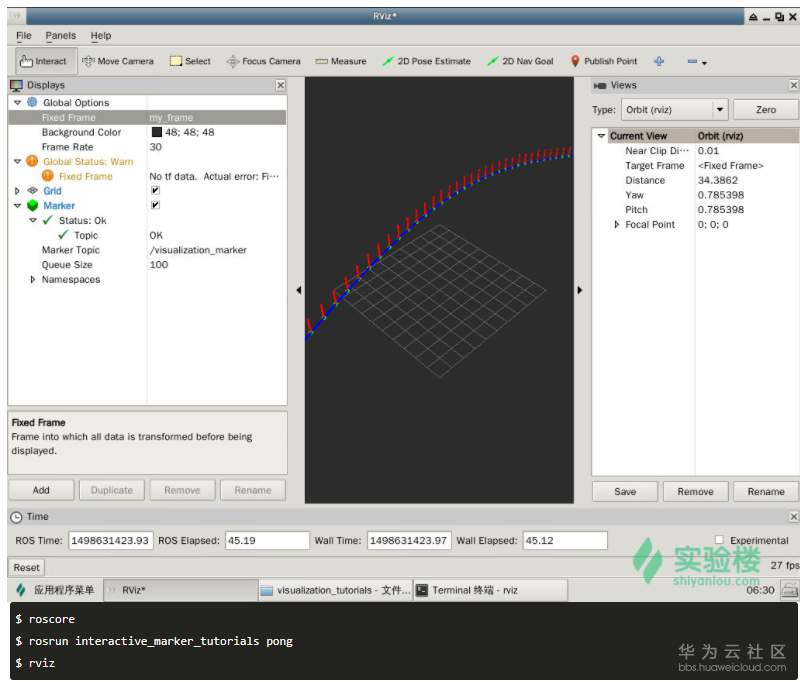Screen dimensions: 800x682
Task: Uncheck the Marker display checkbox
Action: click(x=155, y=205)
